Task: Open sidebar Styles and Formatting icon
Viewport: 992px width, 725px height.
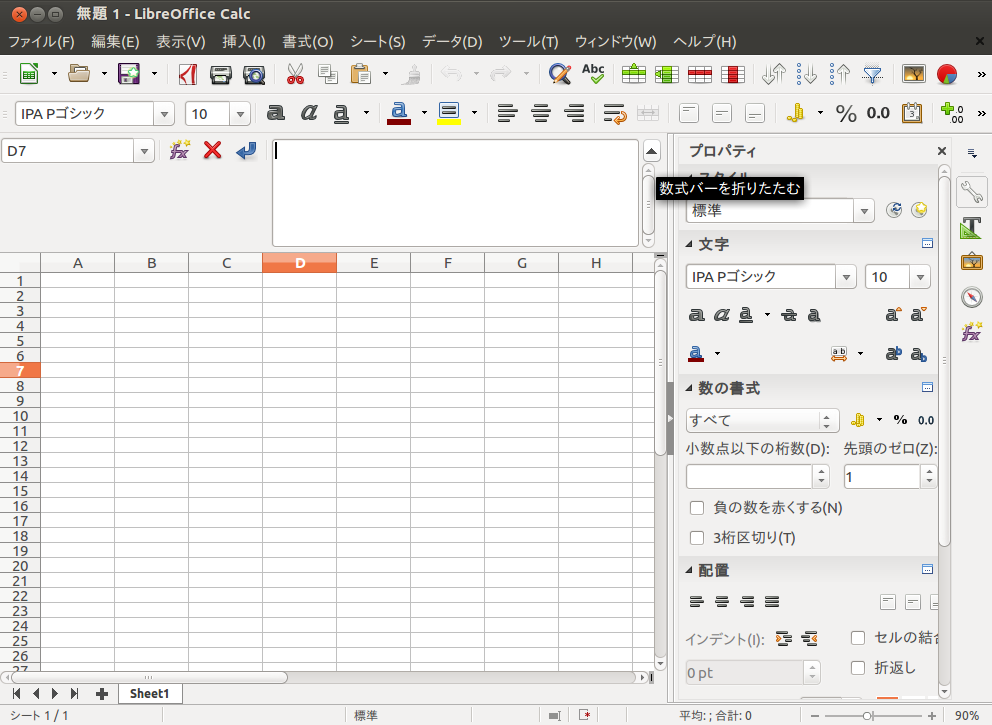Action: 971,227
